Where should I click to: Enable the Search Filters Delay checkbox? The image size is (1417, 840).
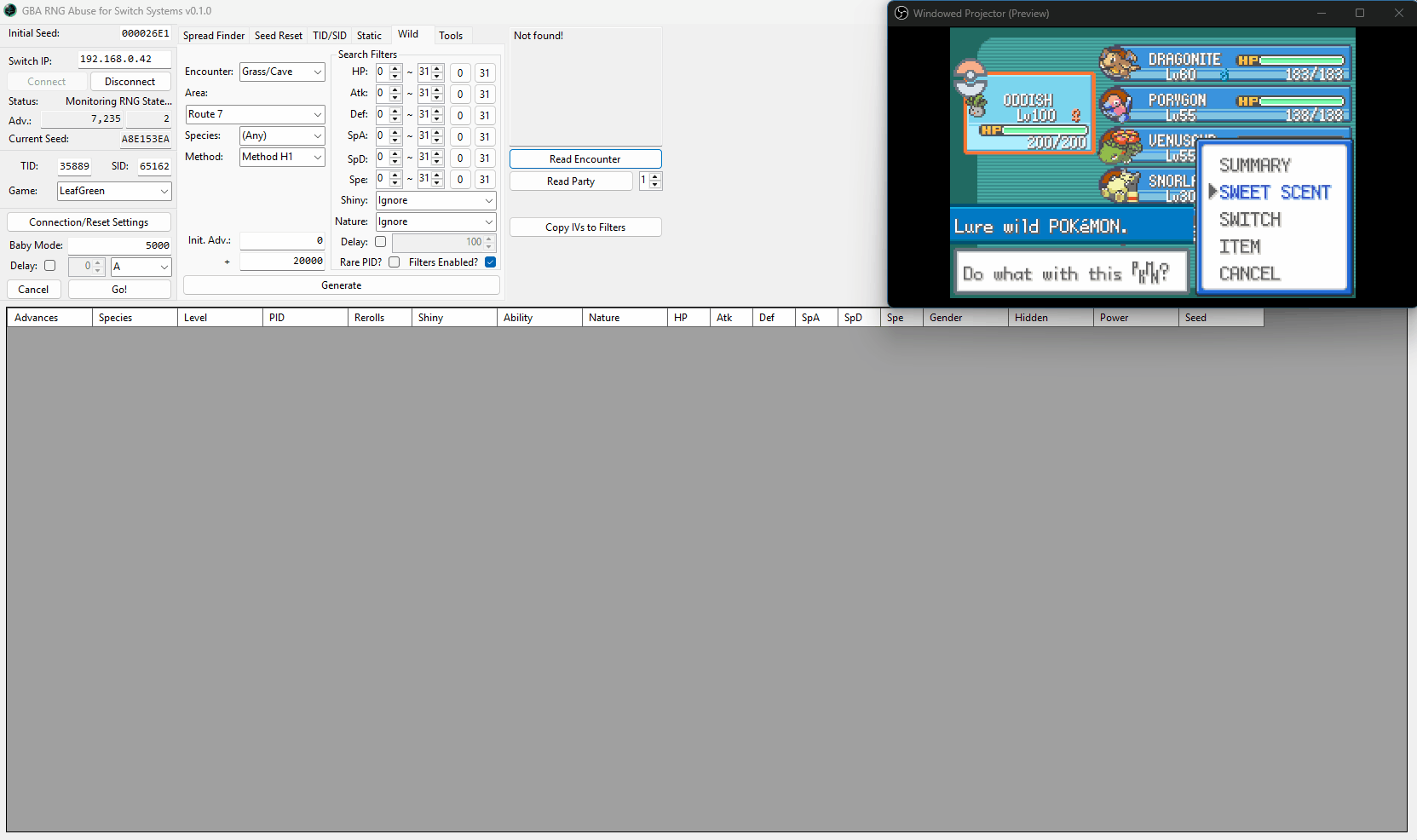(x=381, y=242)
